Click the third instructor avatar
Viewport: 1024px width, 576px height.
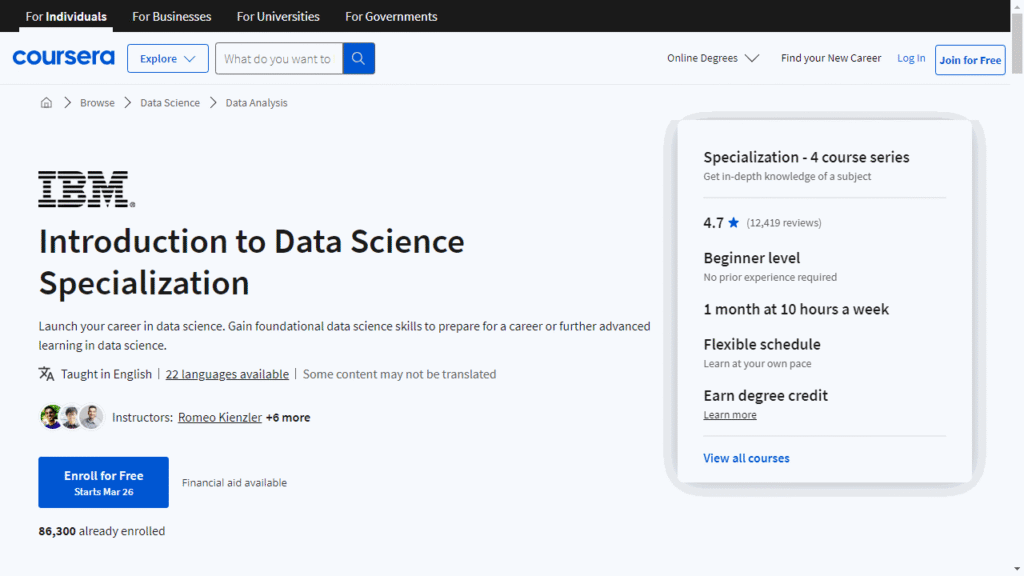tap(92, 417)
